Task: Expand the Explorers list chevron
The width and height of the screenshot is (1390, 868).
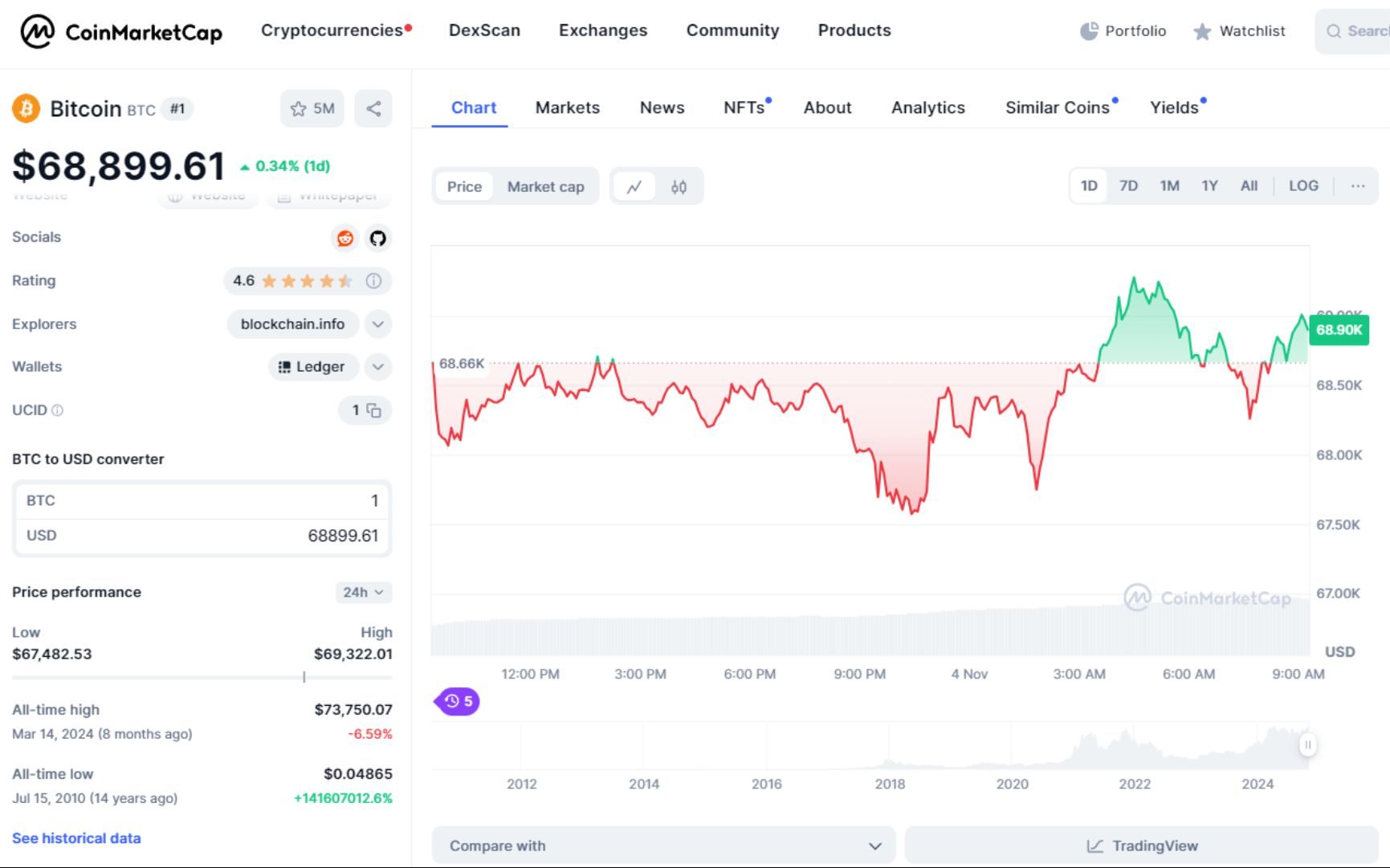Action: coord(377,324)
